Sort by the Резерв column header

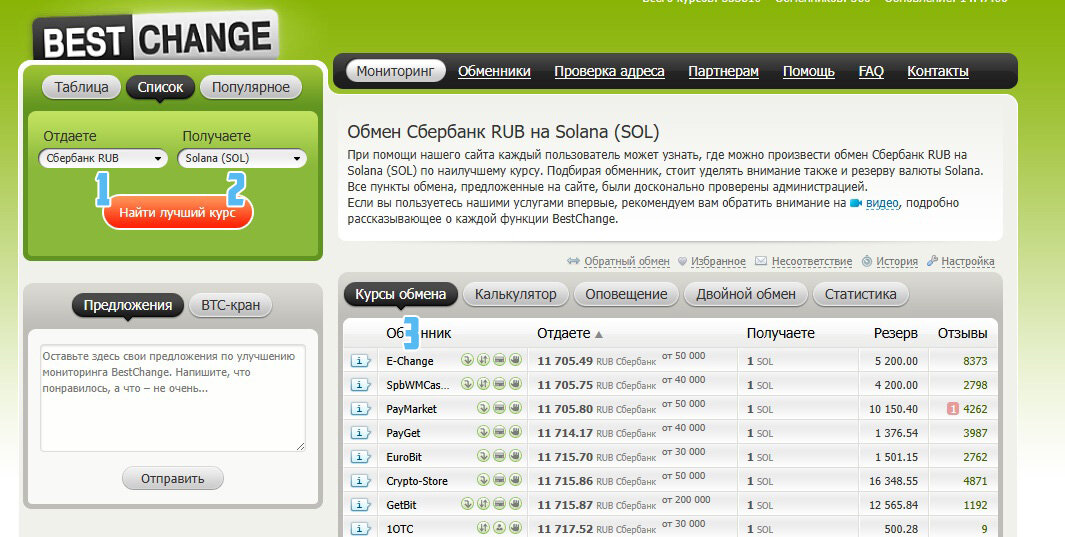pyautogui.click(x=895, y=333)
